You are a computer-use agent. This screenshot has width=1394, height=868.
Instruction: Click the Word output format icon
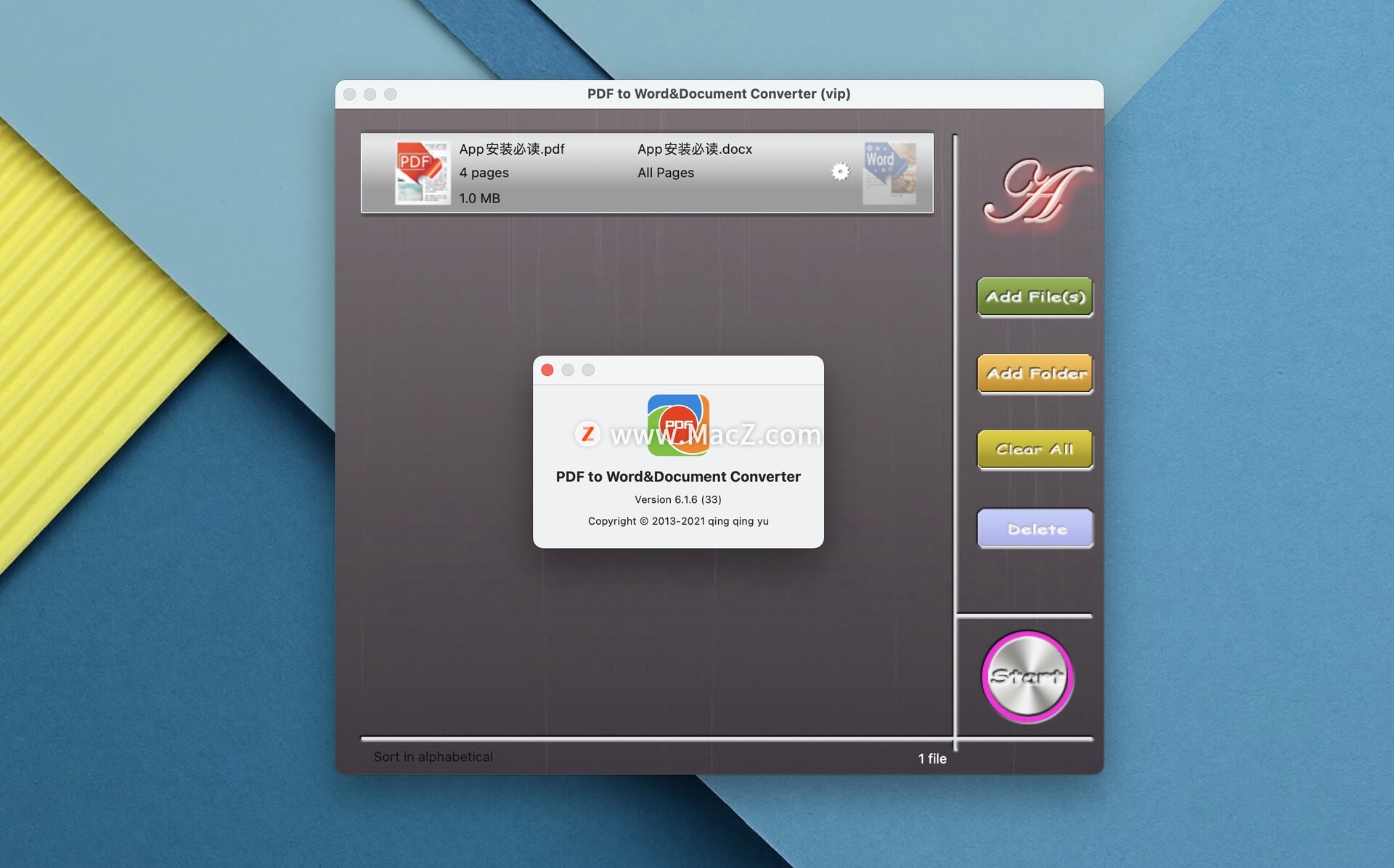click(889, 173)
